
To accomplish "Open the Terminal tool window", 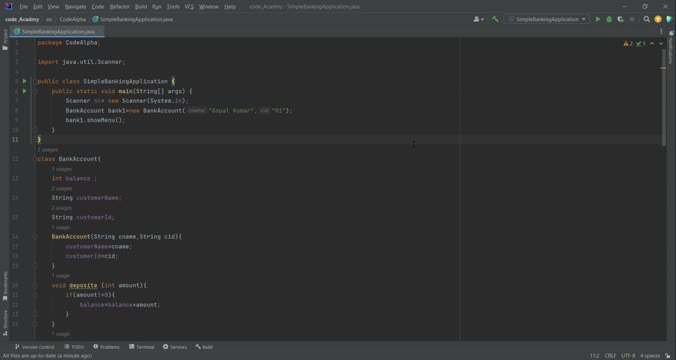I will click(x=141, y=347).
